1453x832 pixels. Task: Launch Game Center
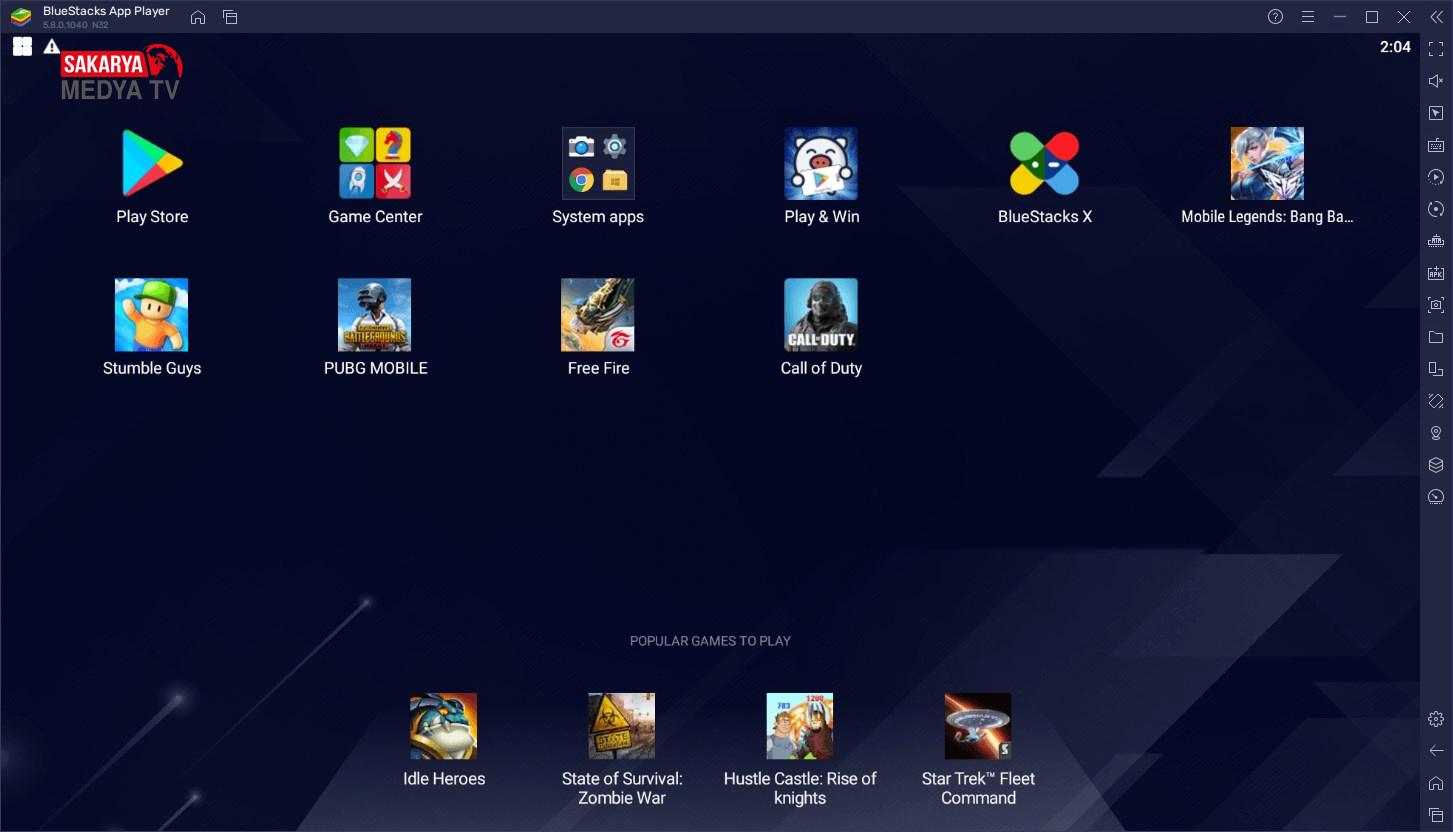click(x=375, y=164)
